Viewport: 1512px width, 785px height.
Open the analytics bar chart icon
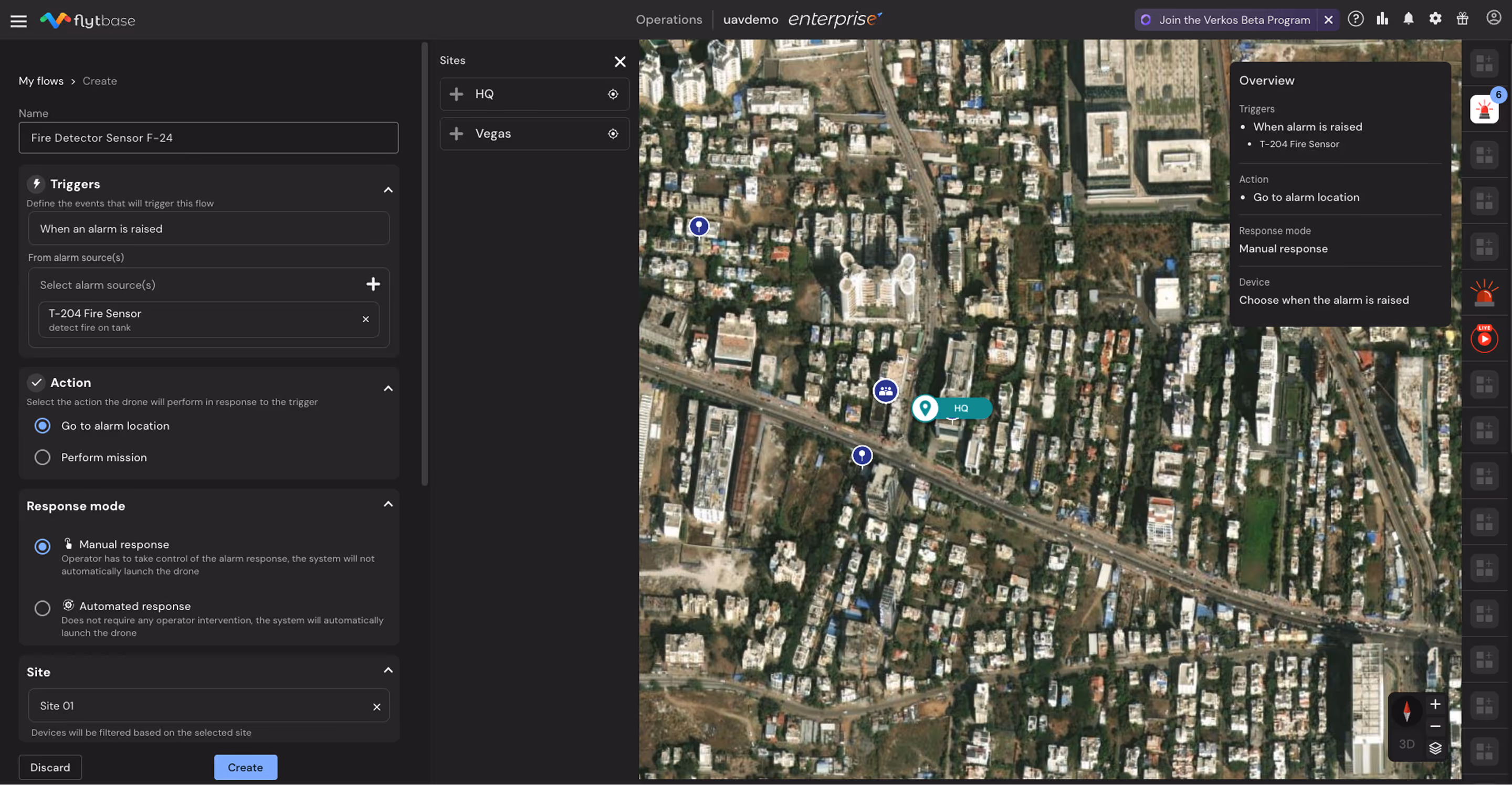[1382, 19]
